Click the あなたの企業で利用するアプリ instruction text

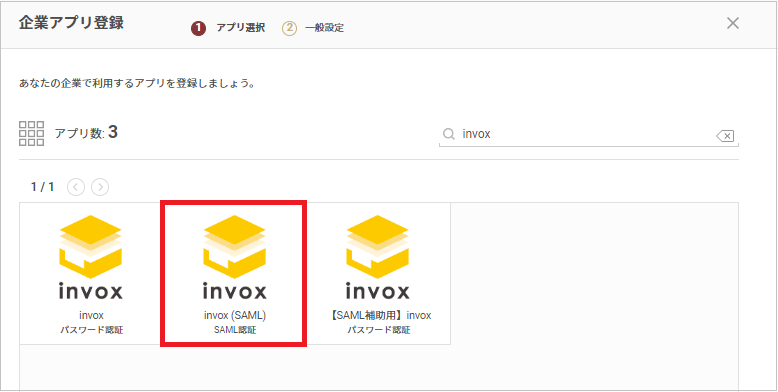pos(137,83)
